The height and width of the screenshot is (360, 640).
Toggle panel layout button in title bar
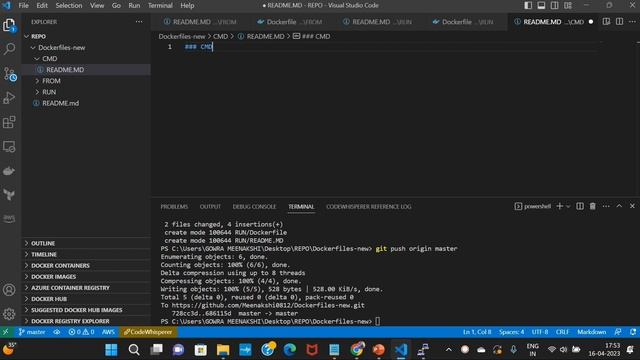pyautogui.click(x=541, y=5)
